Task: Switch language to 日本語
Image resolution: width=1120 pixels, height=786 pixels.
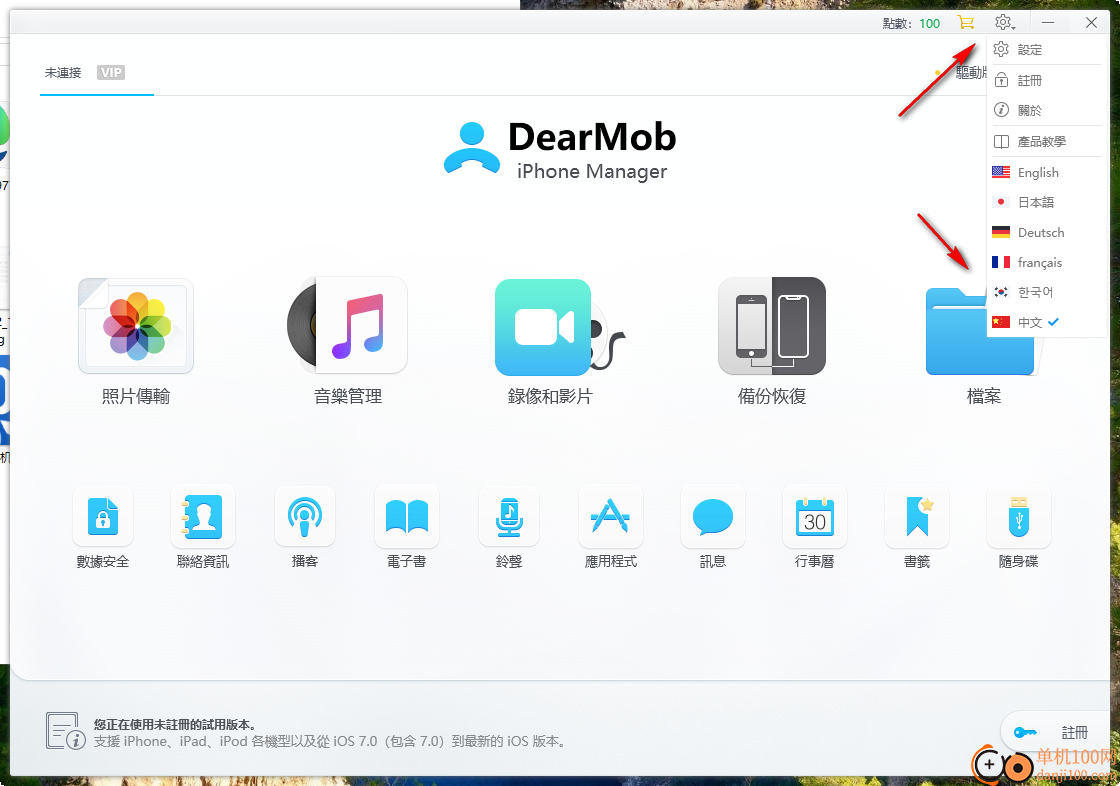Action: pos(1046,202)
